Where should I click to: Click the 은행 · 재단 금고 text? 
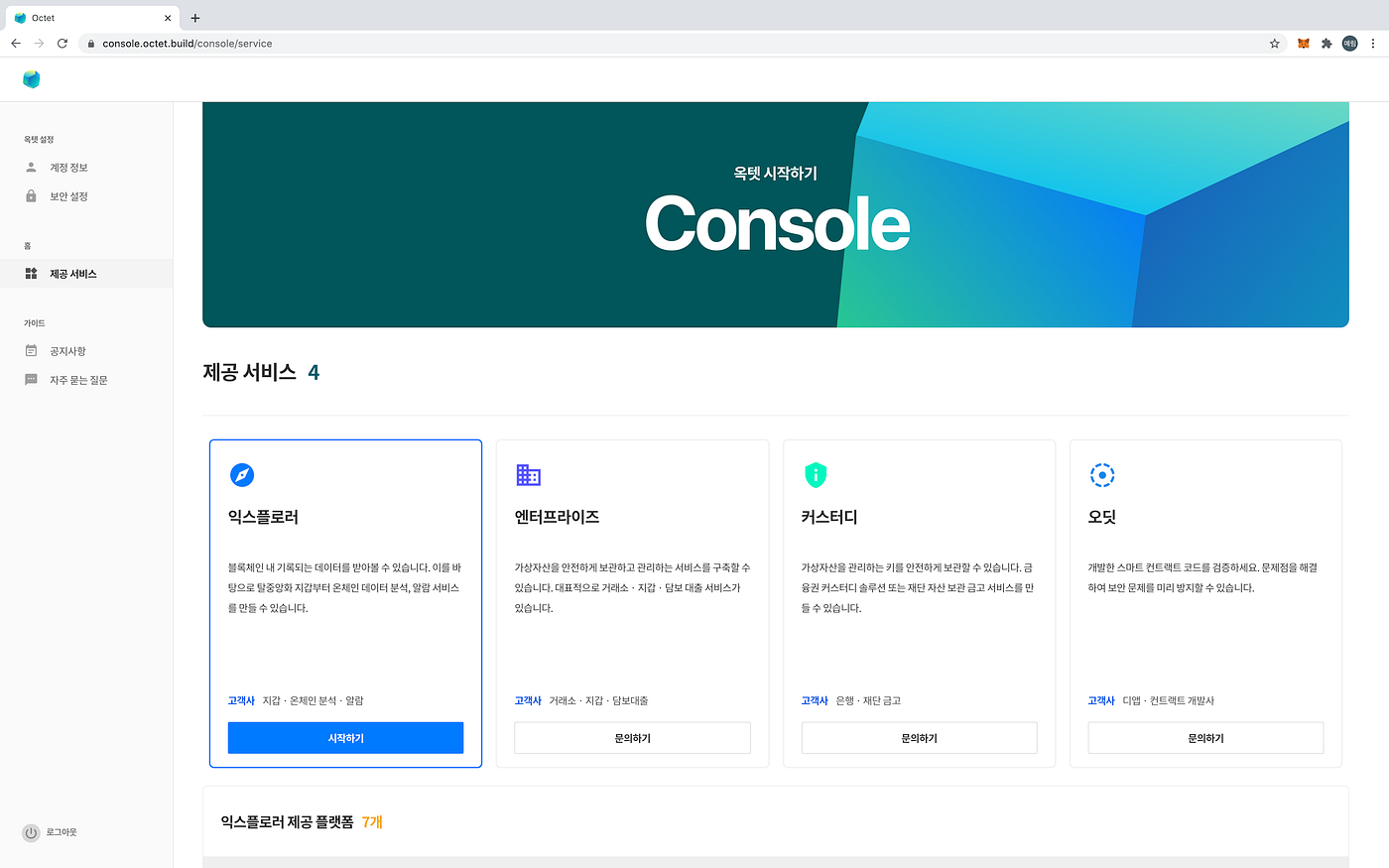869,700
